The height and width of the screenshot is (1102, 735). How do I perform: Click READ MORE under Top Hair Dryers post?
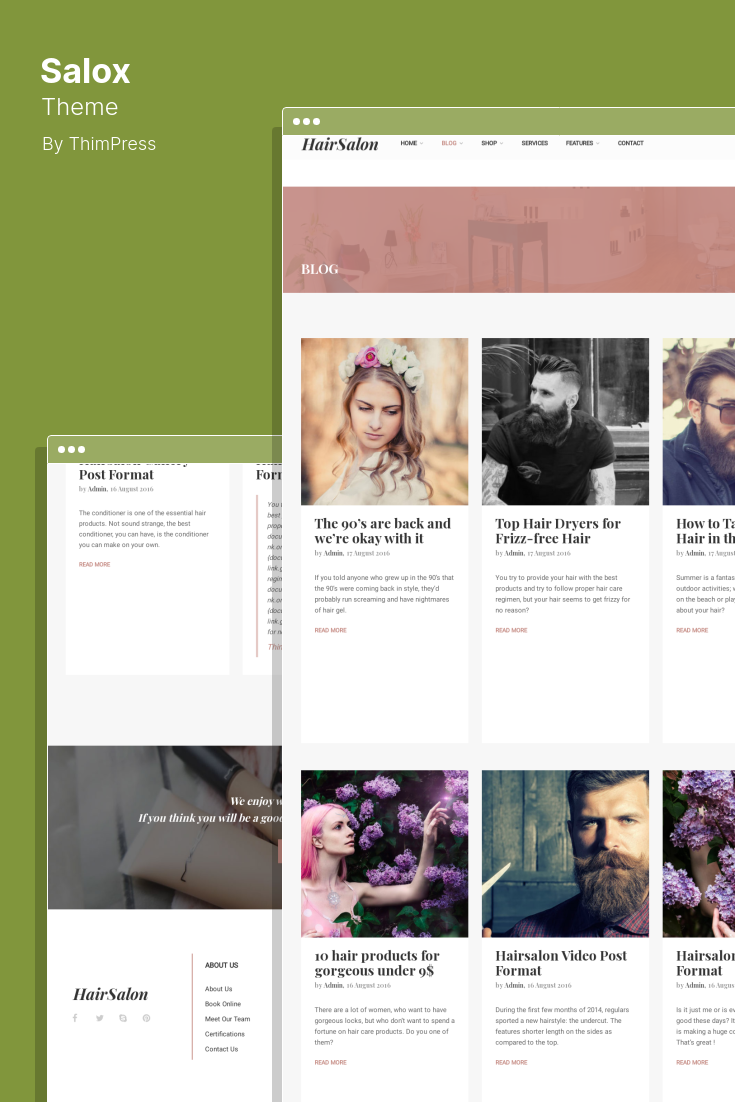[511, 630]
